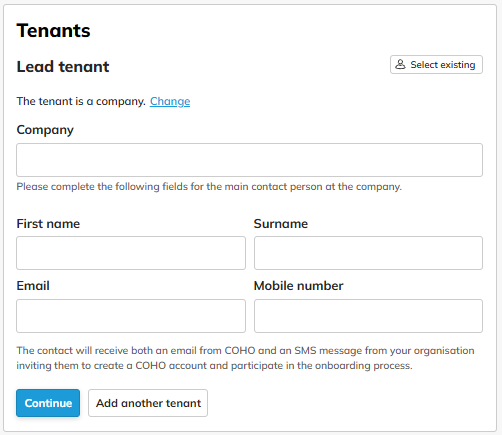This screenshot has width=502, height=435.
Task: Open the Select existing tenant button
Action: (436, 64)
